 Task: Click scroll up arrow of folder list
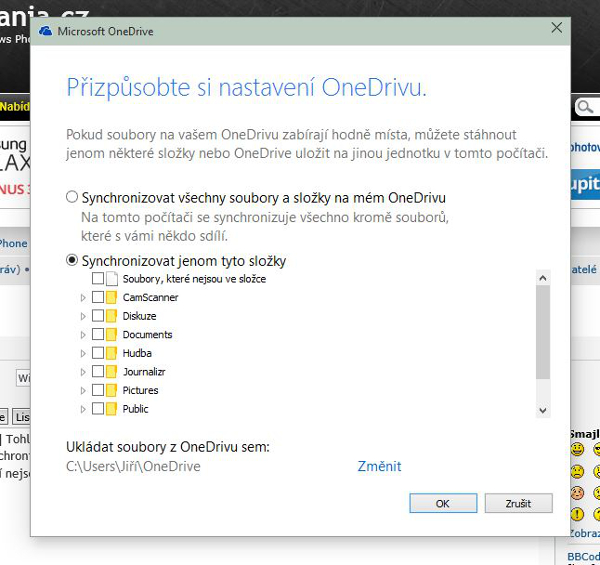543,278
